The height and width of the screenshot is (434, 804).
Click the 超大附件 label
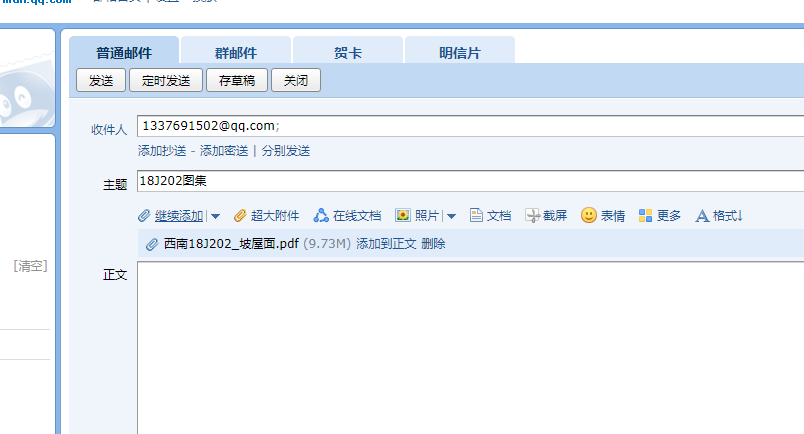pos(275,216)
